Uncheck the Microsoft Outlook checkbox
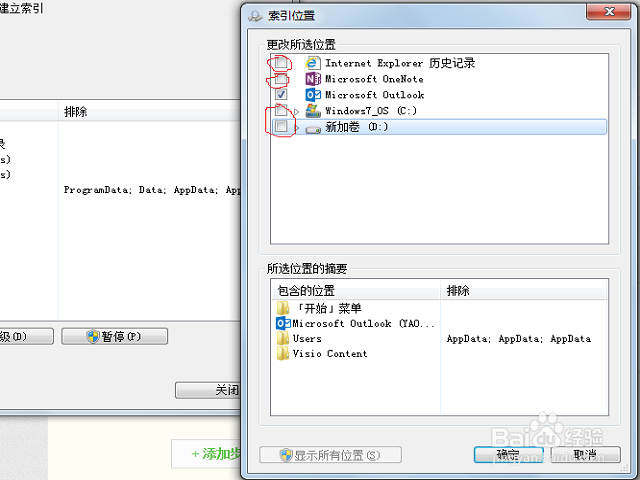 pyautogui.click(x=281, y=94)
